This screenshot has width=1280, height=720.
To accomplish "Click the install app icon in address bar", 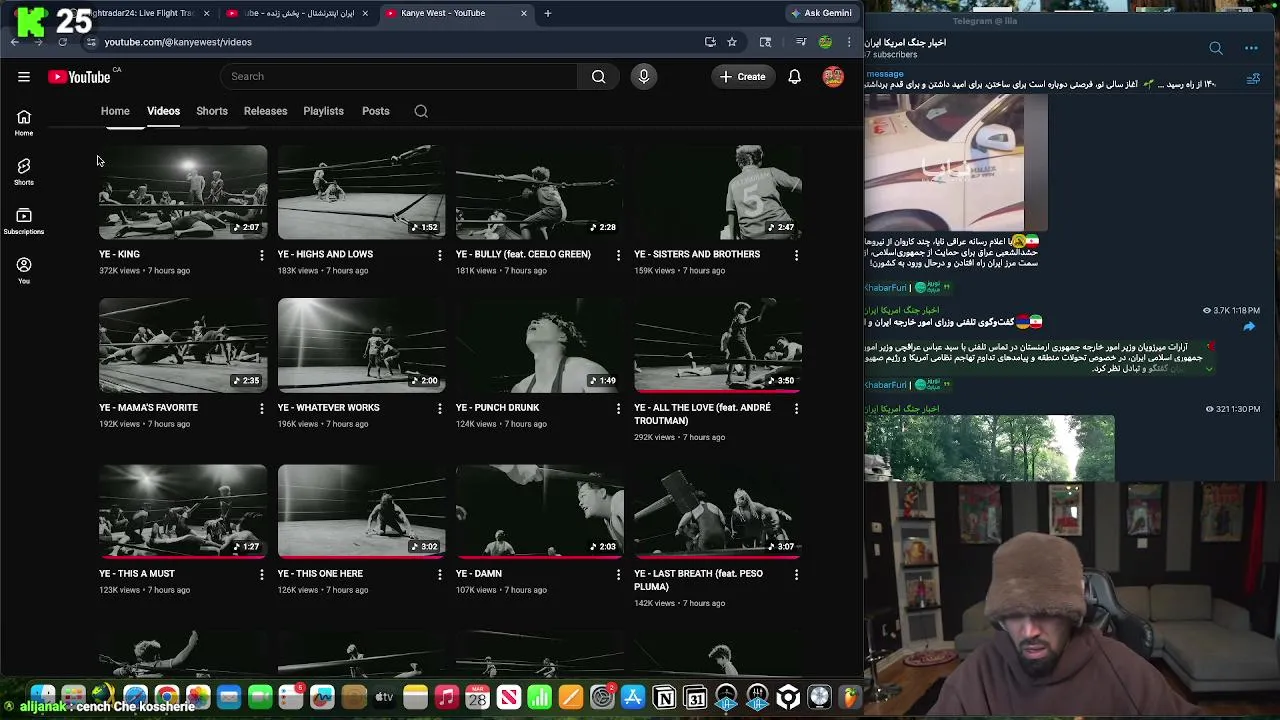I will [x=710, y=42].
